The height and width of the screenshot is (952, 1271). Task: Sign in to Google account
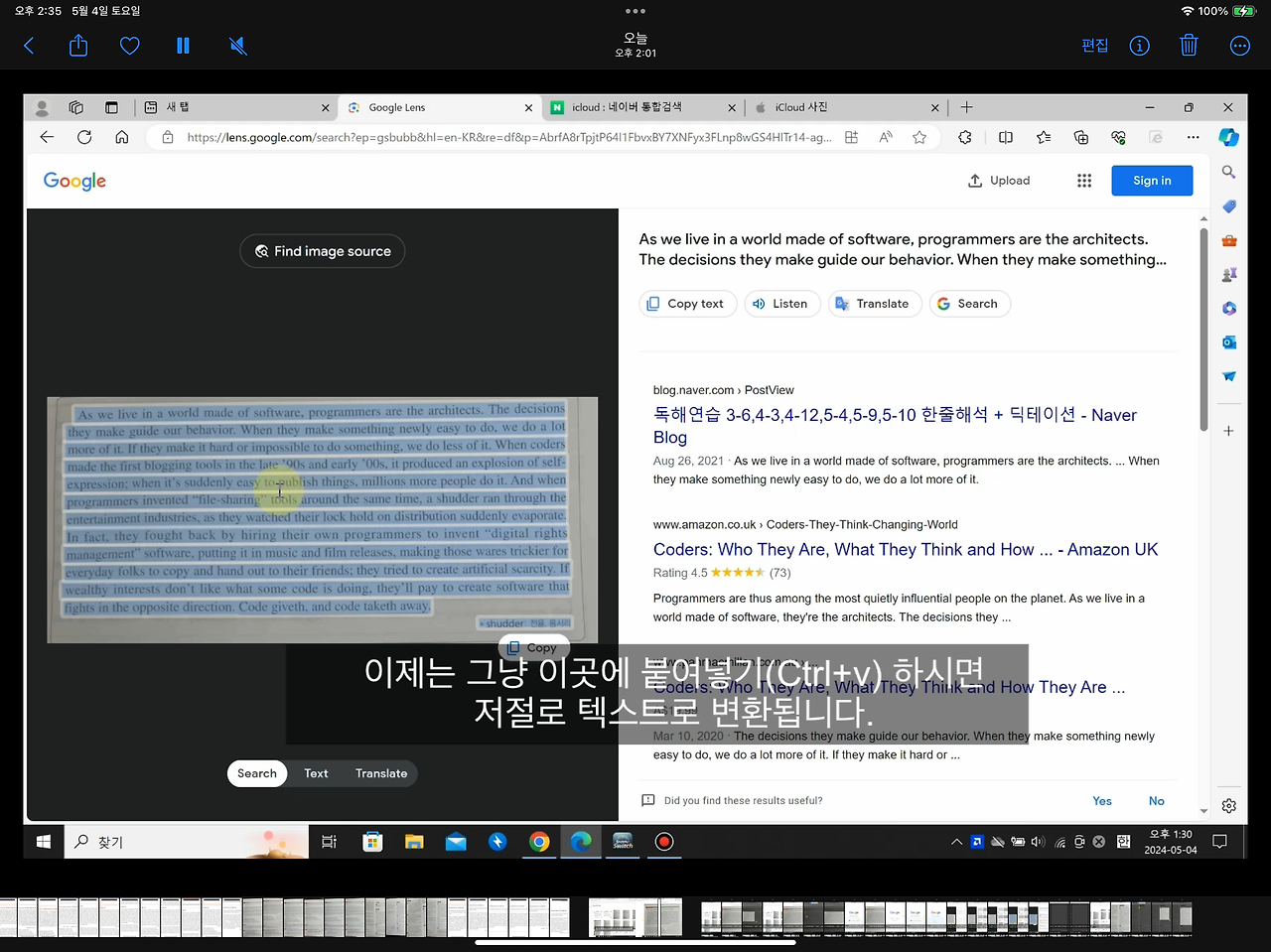pyautogui.click(x=1152, y=181)
